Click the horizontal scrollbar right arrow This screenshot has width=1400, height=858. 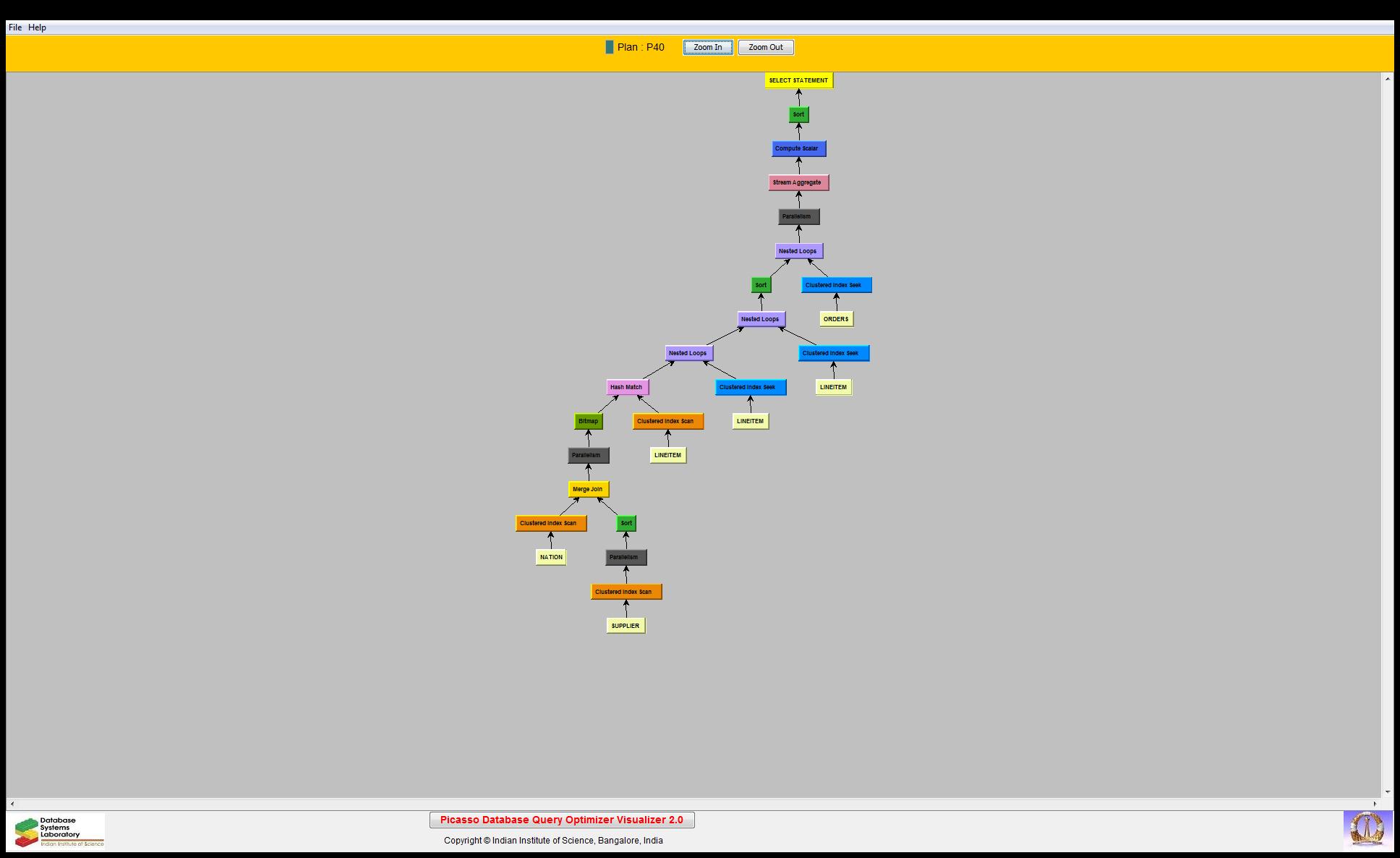click(x=1375, y=804)
